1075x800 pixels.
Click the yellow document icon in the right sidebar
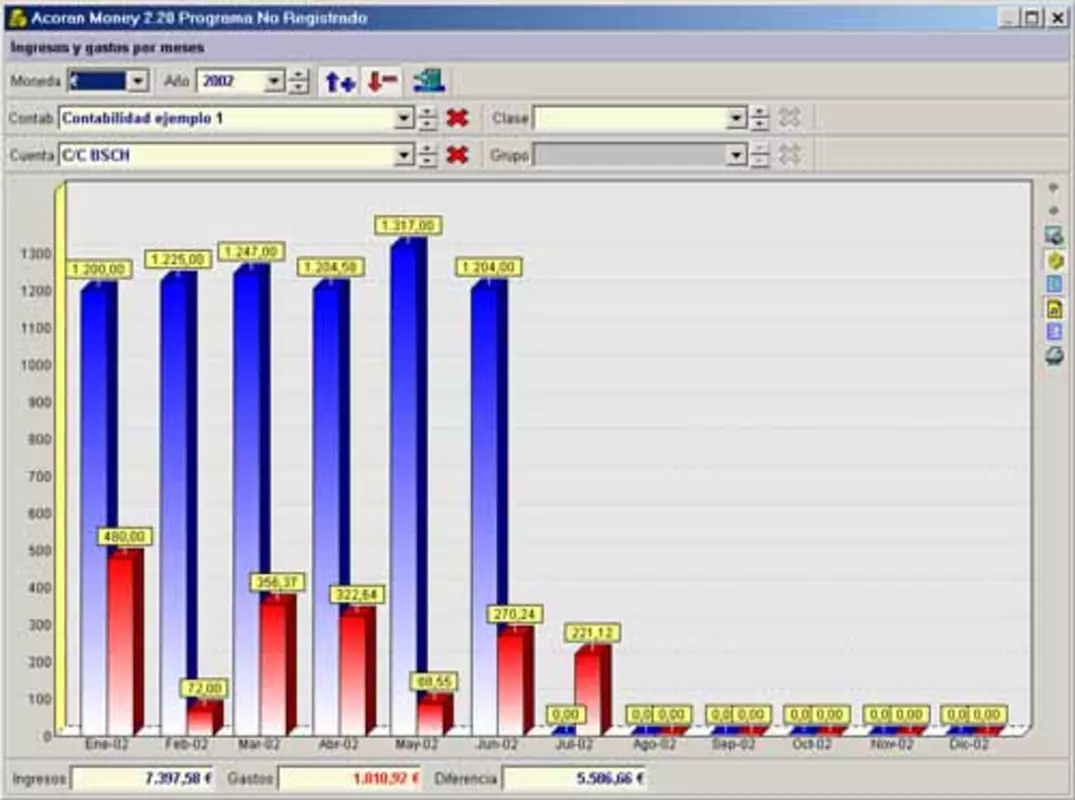(1054, 308)
